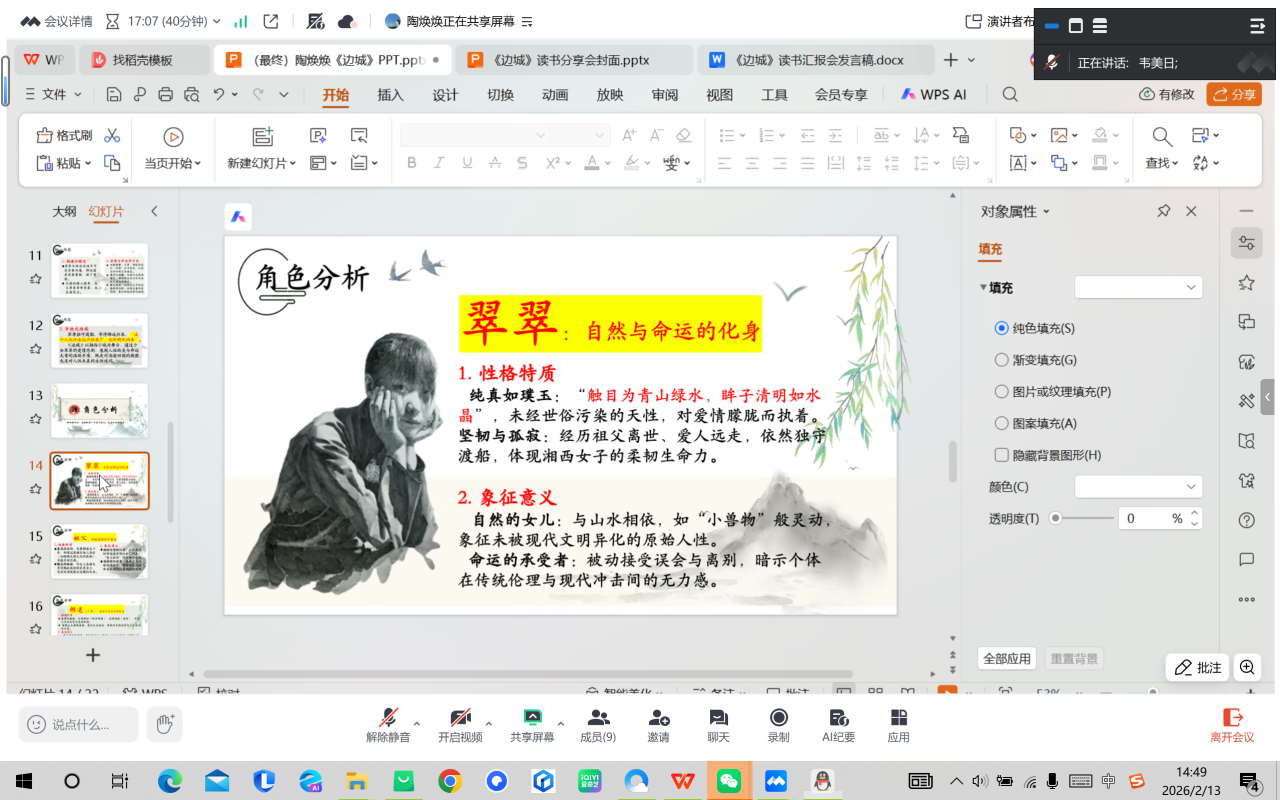The width and height of the screenshot is (1280, 800).
Task: Click the Leave Meeting (离开会议) button
Action: (1232, 724)
